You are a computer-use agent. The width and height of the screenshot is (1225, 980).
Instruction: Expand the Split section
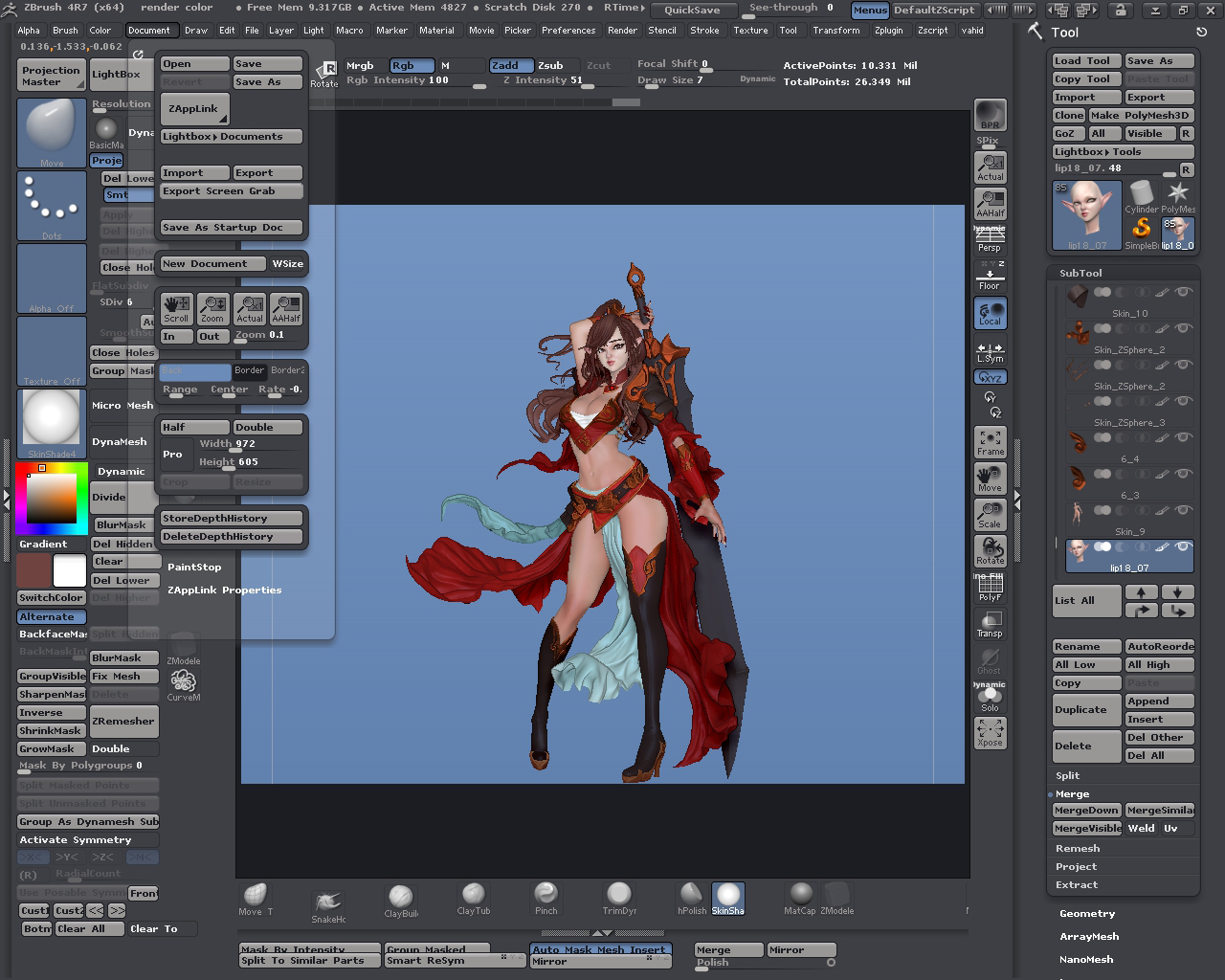[x=1067, y=776]
